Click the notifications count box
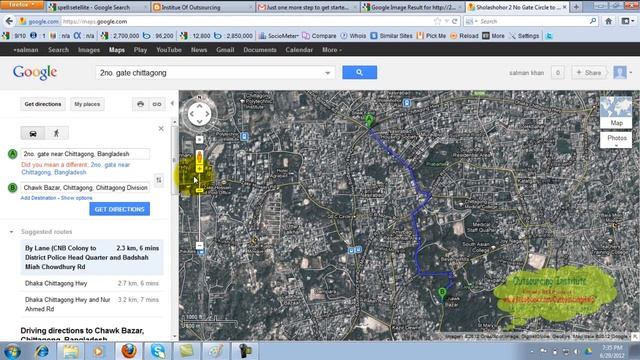Viewport: 640px width, 360px height. [558, 73]
